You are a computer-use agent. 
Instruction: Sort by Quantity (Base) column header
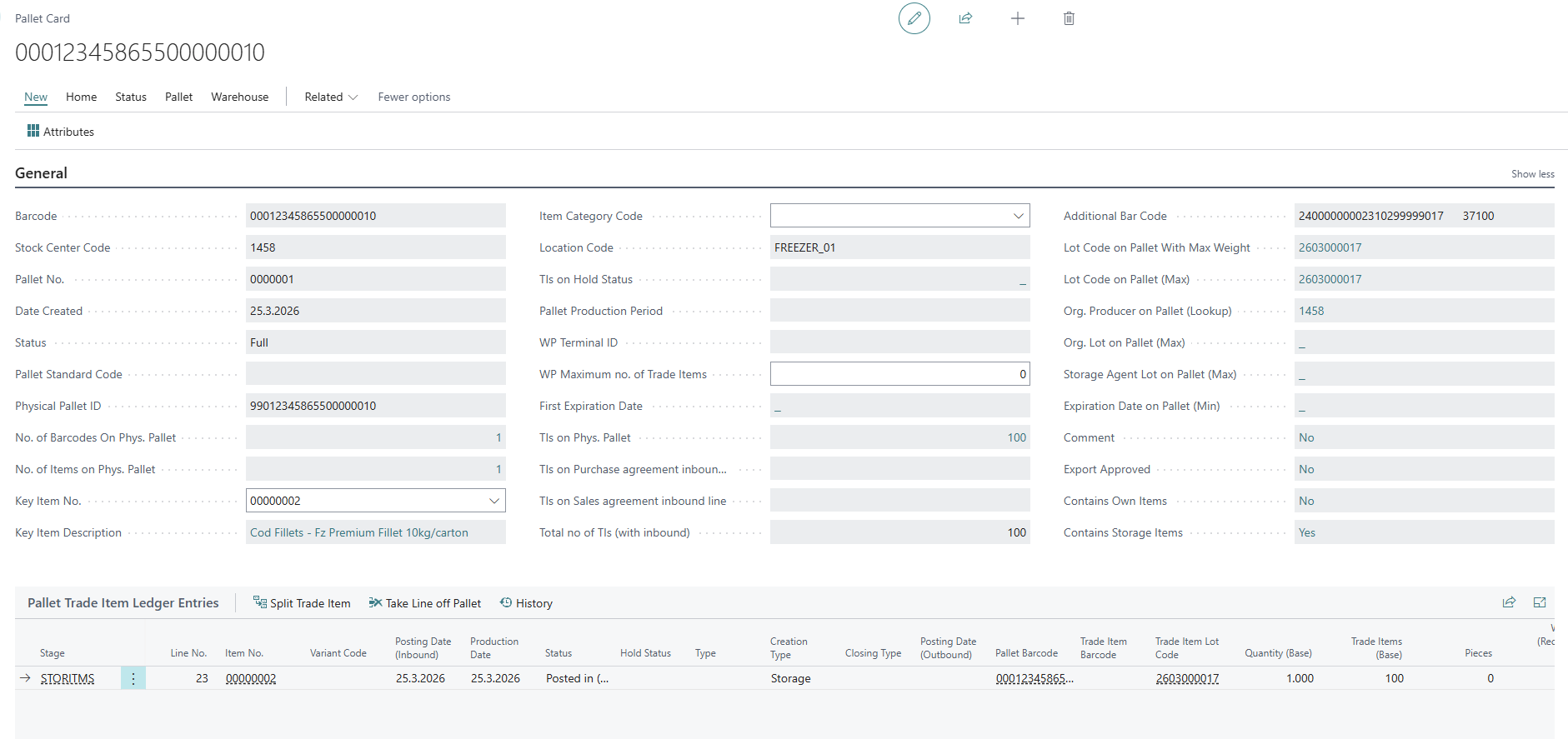1278,653
